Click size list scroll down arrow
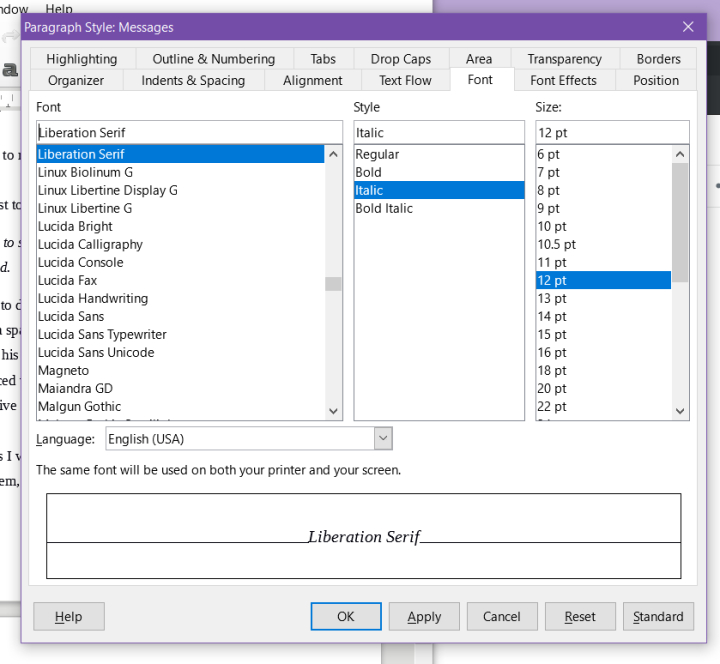The width and height of the screenshot is (720, 664). pyautogui.click(x=680, y=411)
